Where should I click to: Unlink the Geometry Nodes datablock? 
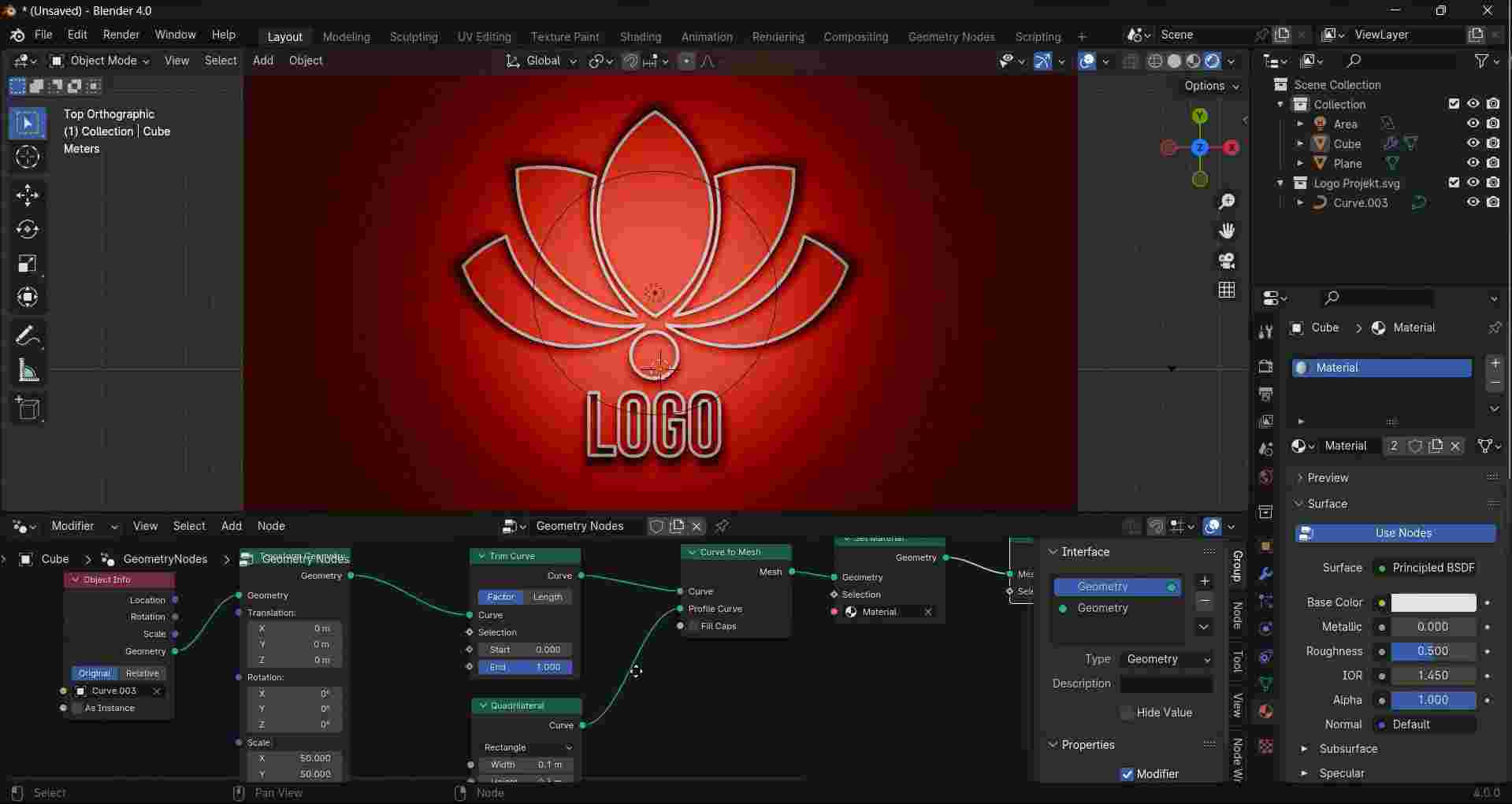click(x=697, y=526)
